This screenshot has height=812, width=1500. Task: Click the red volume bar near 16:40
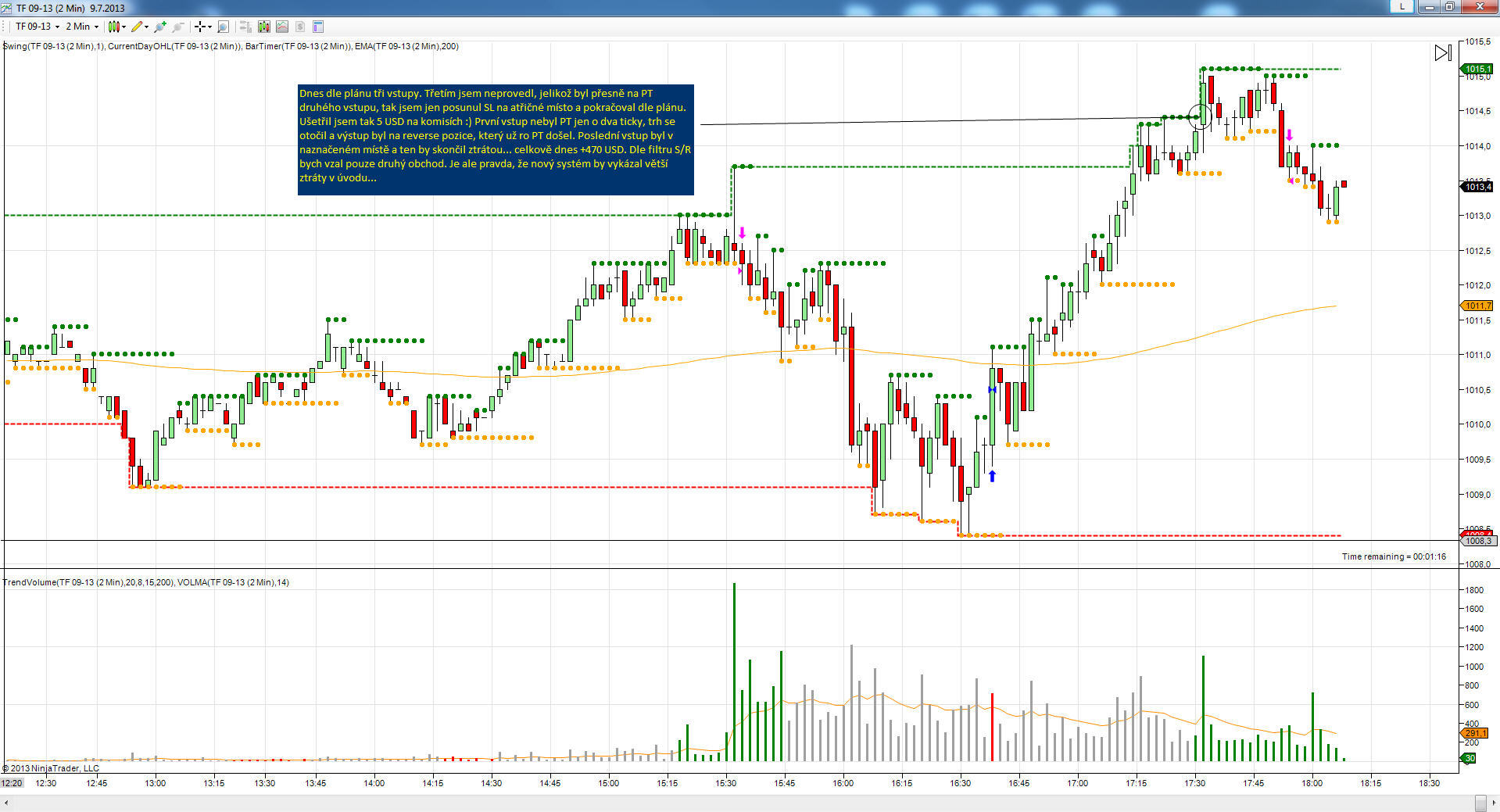pyautogui.click(x=992, y=727)
